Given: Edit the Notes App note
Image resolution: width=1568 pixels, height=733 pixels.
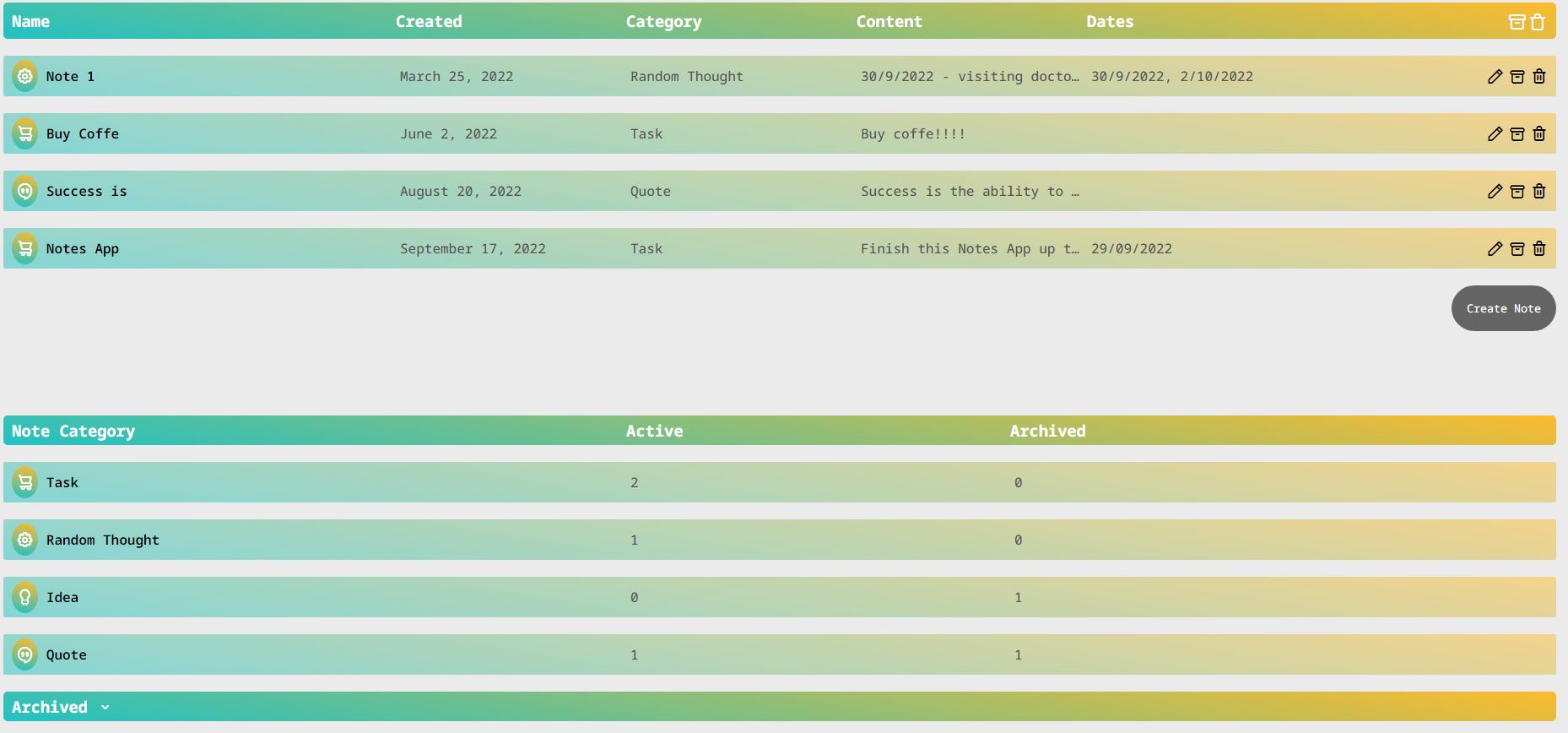Looking at the screenshot, I should (x=1495, y=249).
